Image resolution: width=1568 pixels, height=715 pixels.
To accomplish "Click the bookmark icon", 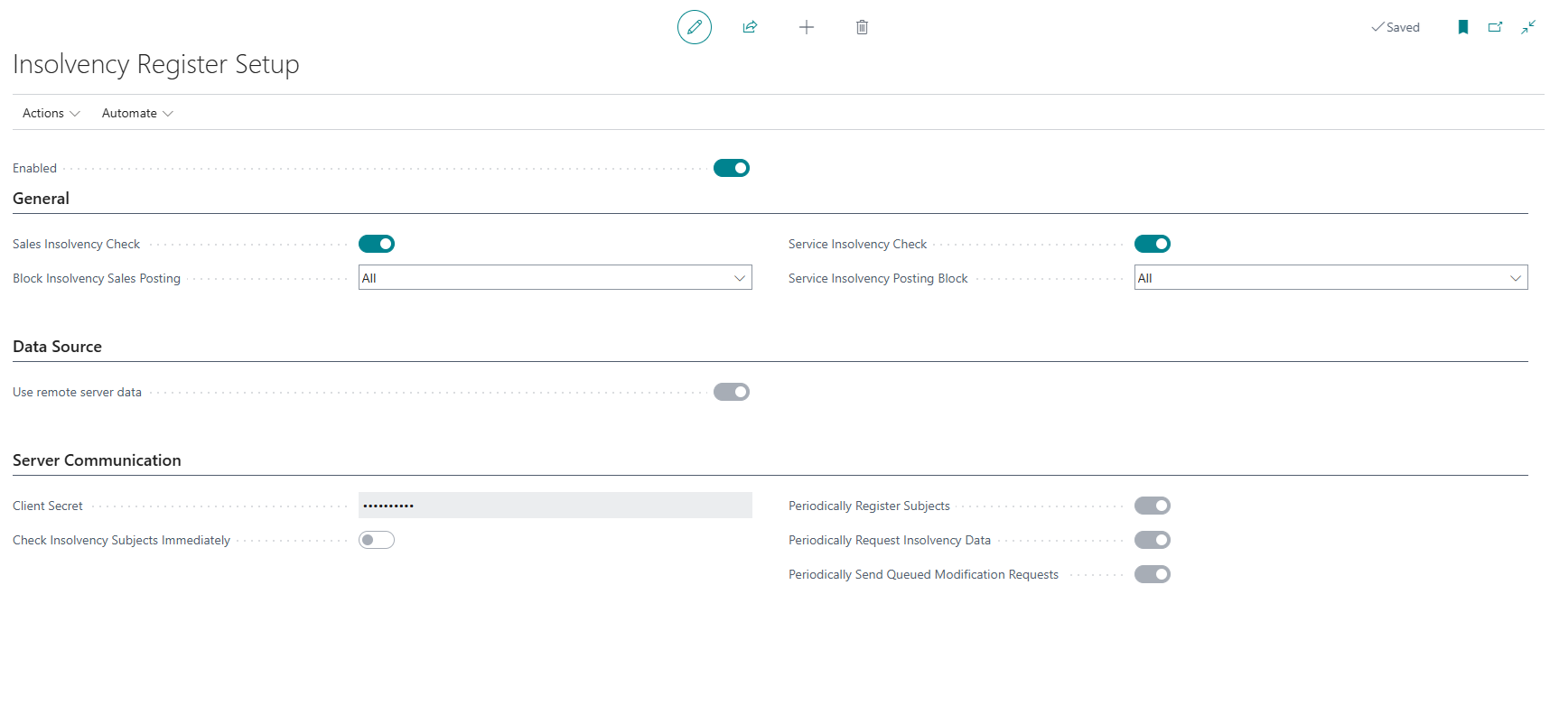I will pyautogui.click(x=1463, y=27).
